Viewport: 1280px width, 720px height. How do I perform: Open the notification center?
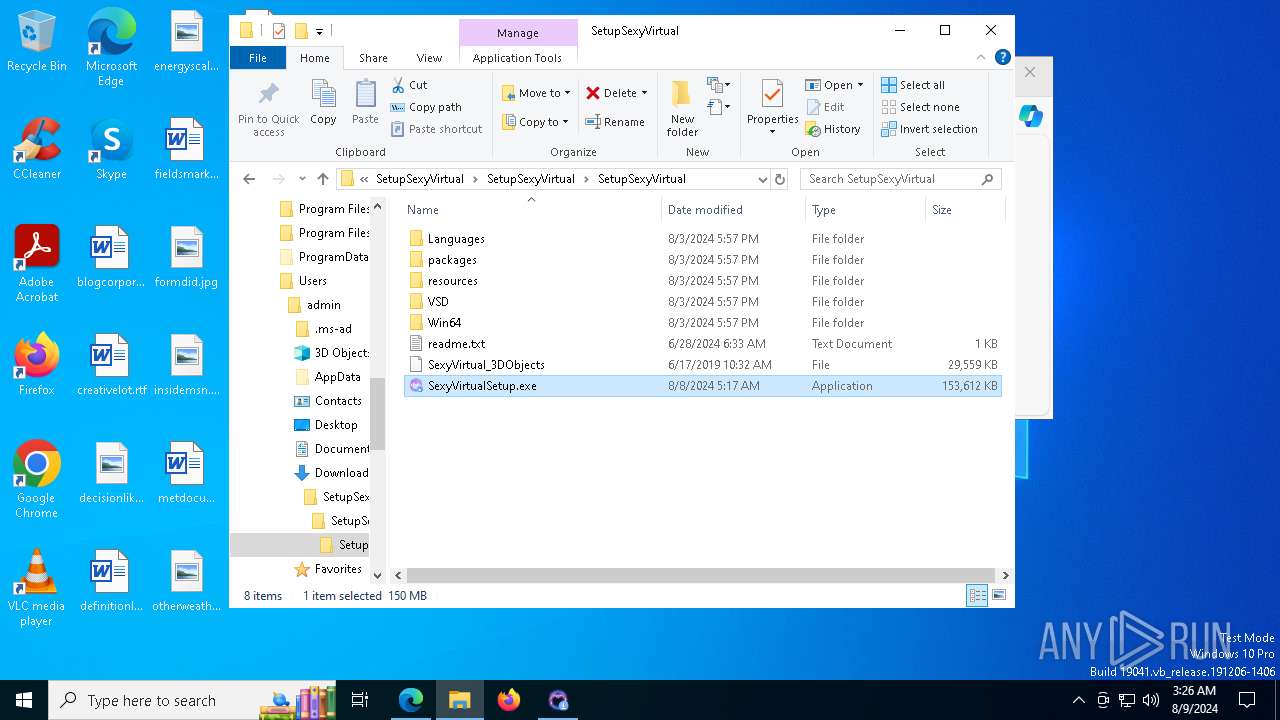(1247, 700)
